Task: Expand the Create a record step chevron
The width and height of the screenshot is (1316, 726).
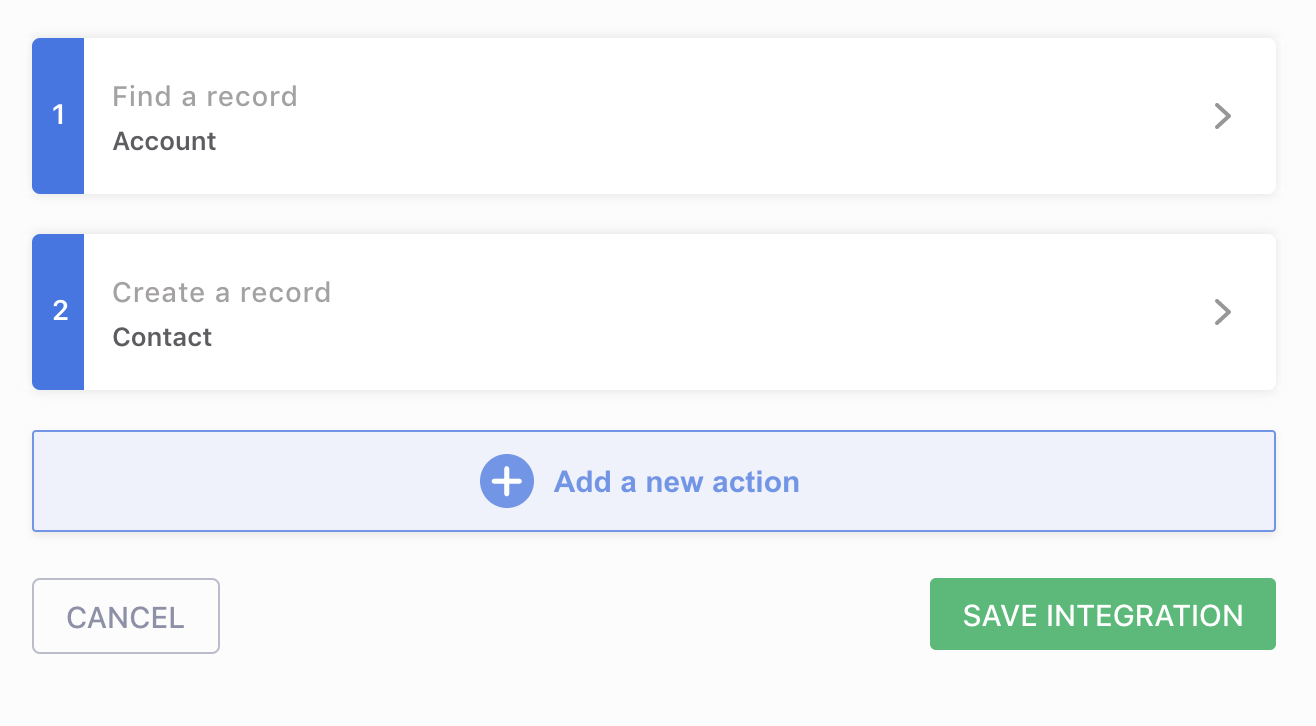Action: [x=1222, y=312]
